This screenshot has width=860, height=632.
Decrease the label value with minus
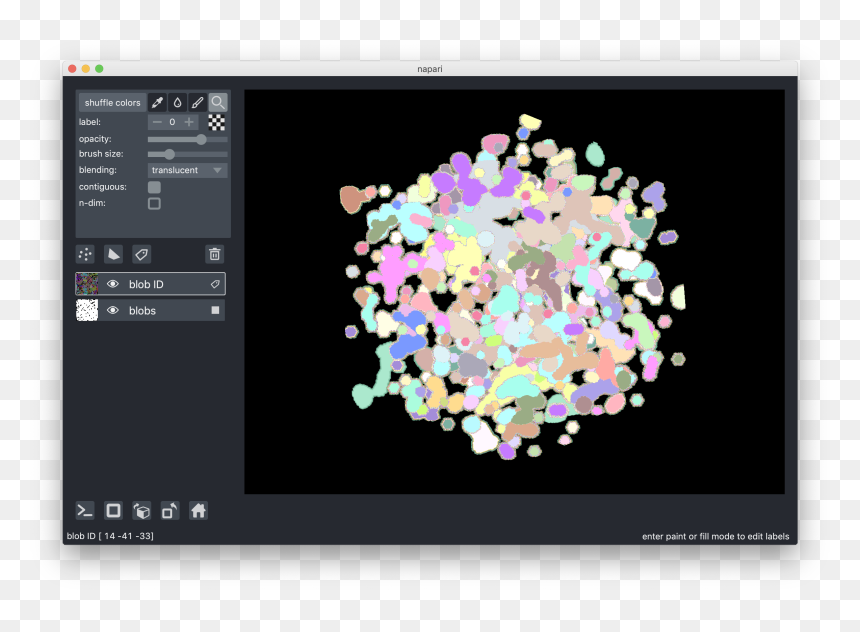pos(157,122)
